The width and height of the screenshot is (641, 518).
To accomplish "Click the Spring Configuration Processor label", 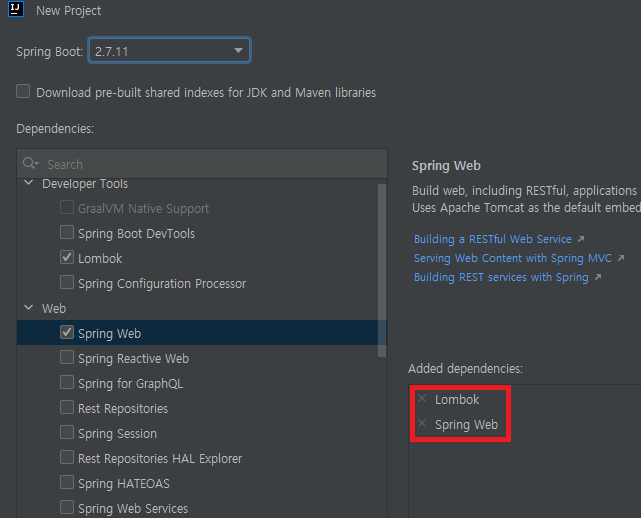I will coord(162,284).
